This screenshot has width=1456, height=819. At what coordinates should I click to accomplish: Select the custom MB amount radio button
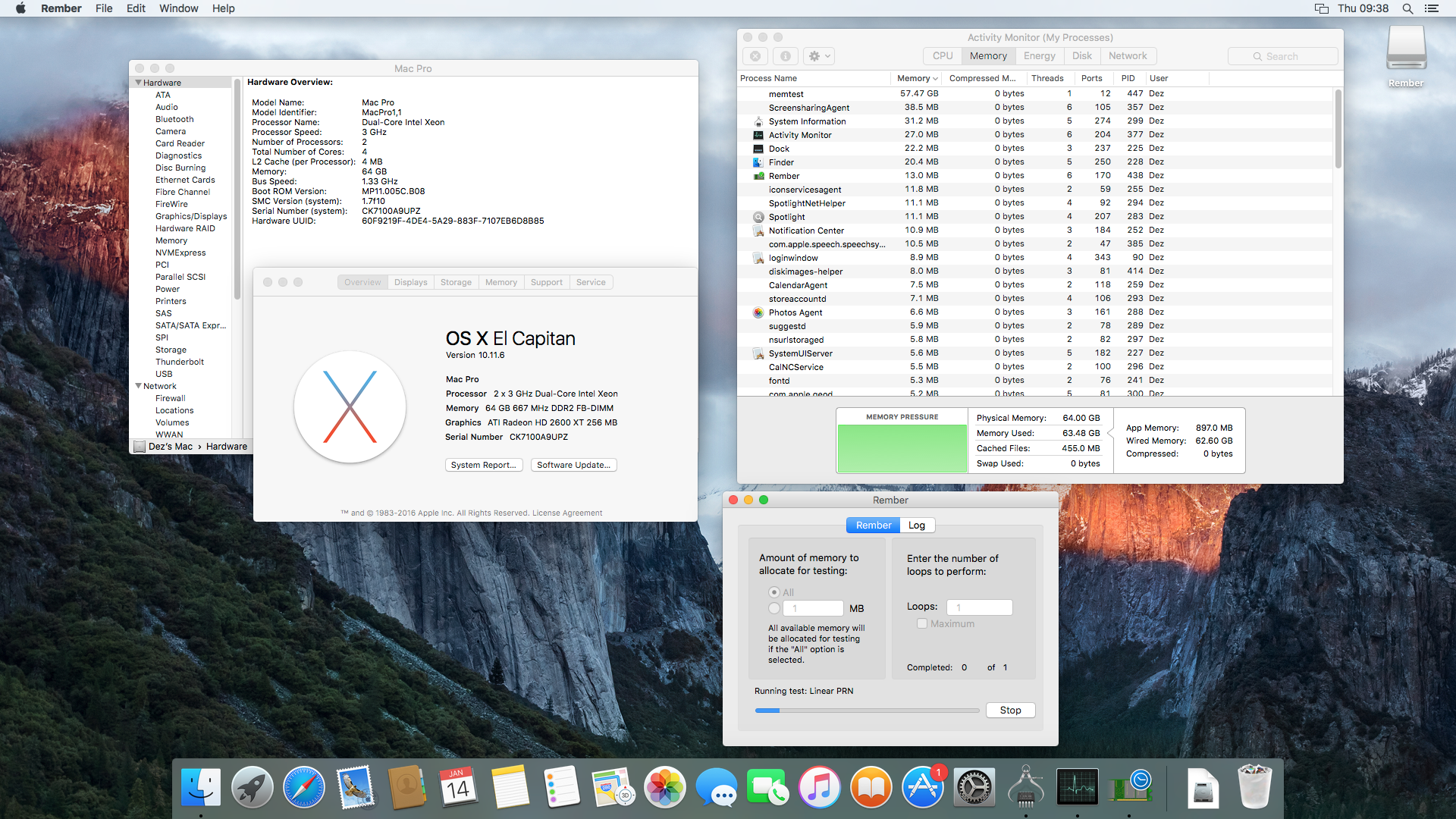pos(774,608)
